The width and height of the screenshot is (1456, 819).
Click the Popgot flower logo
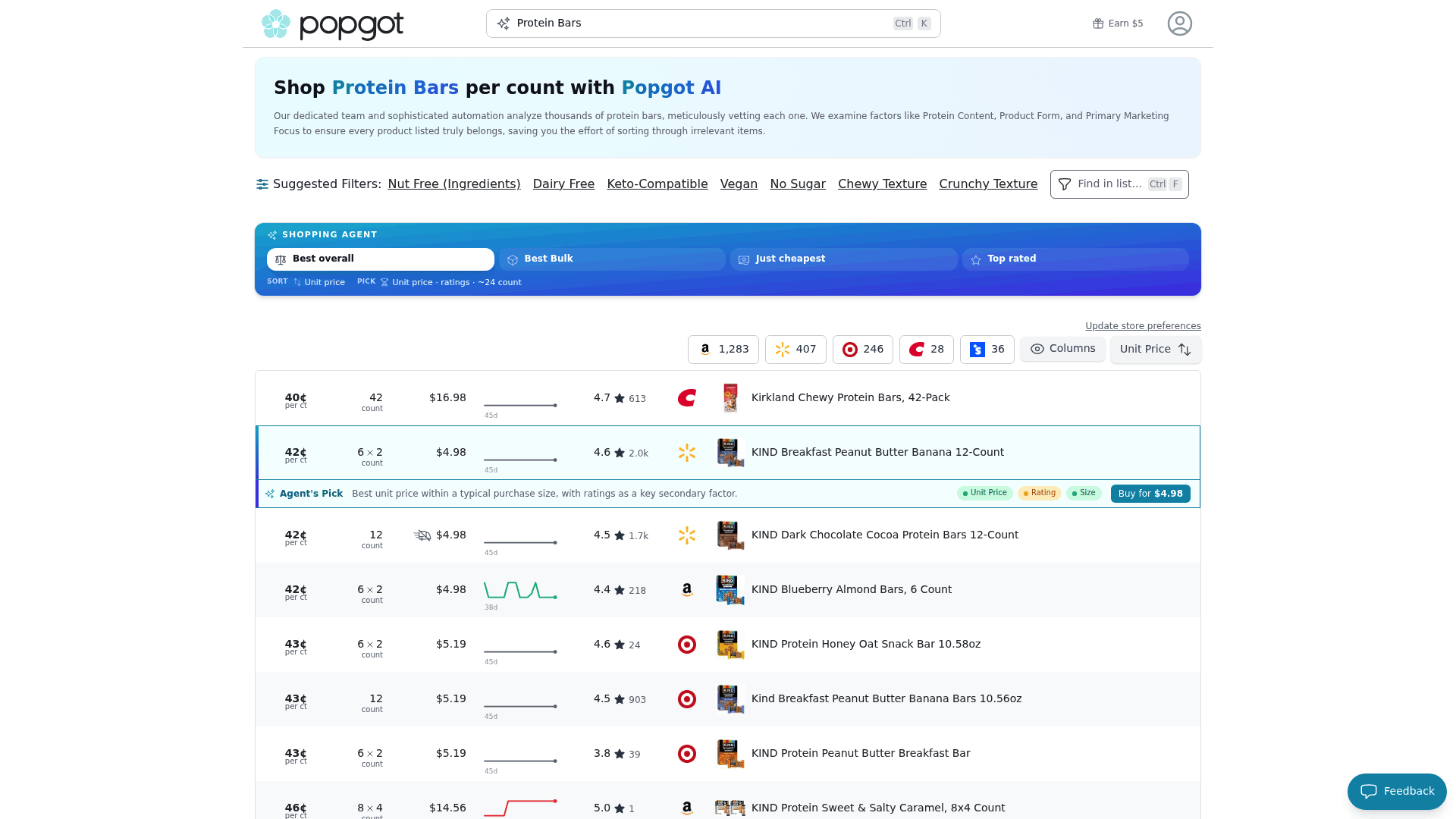(x=276, y=24)
